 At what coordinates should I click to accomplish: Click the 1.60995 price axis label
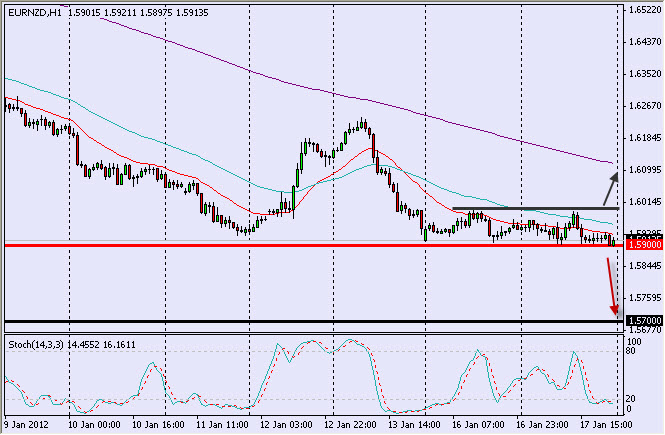[x=643, y=169]
